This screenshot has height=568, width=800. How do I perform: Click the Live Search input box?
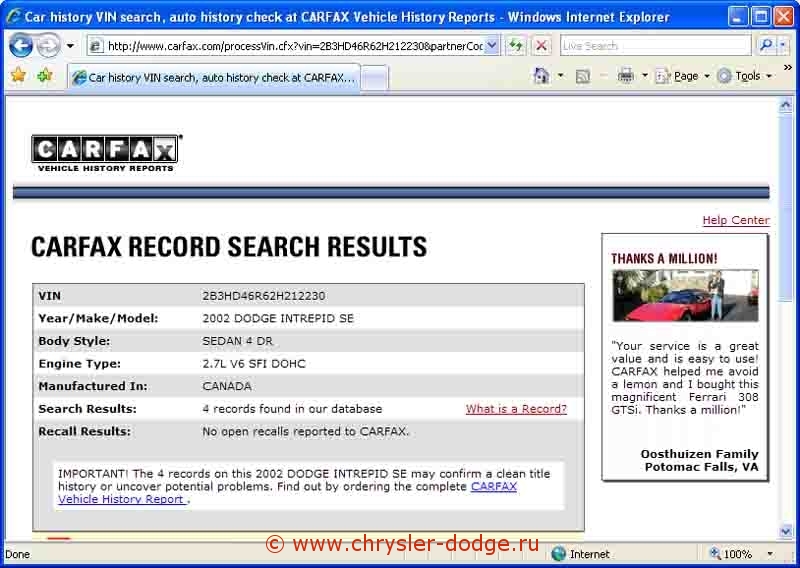pos(656,46)
